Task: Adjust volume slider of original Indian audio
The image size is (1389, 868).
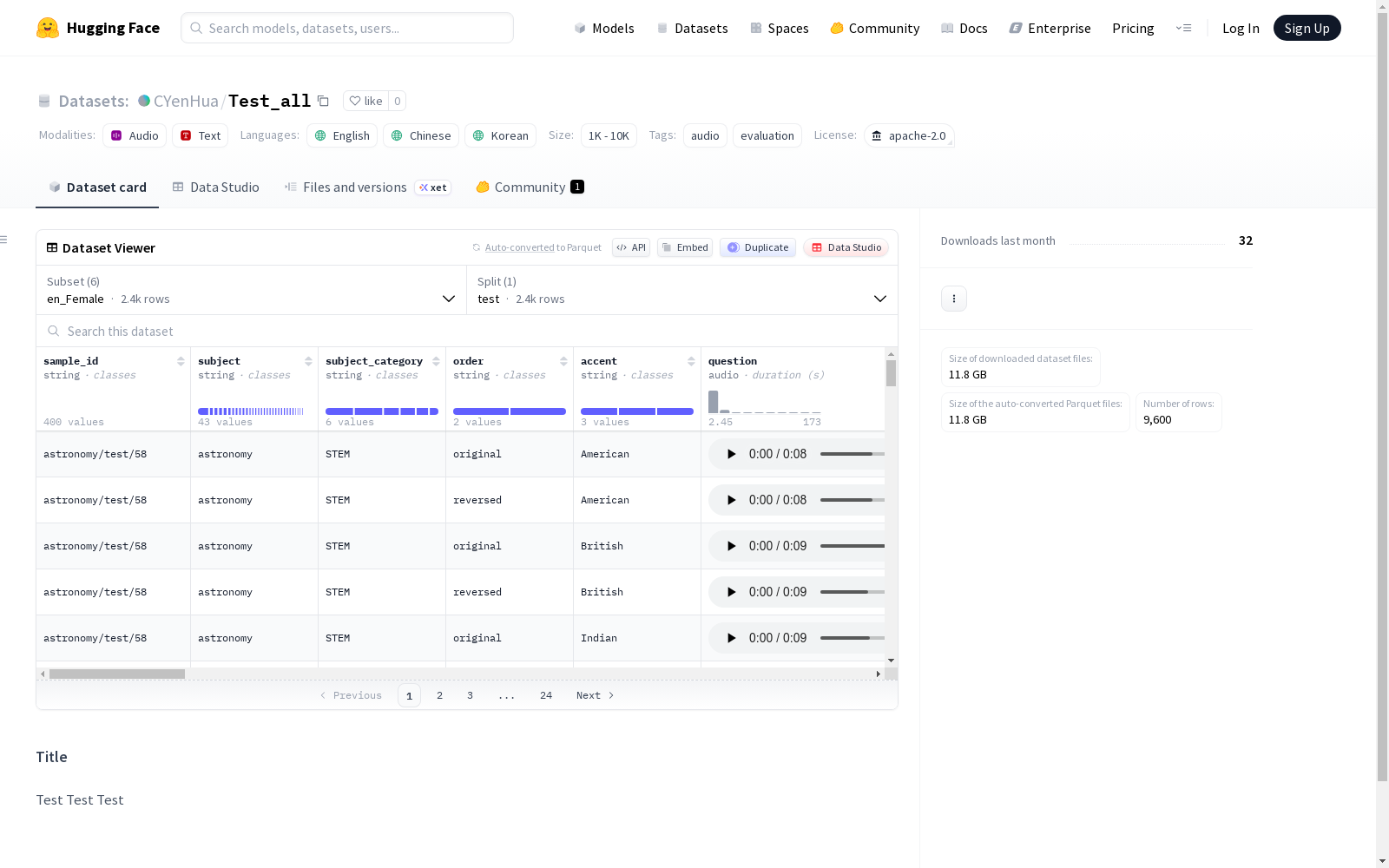Action: 852,638
